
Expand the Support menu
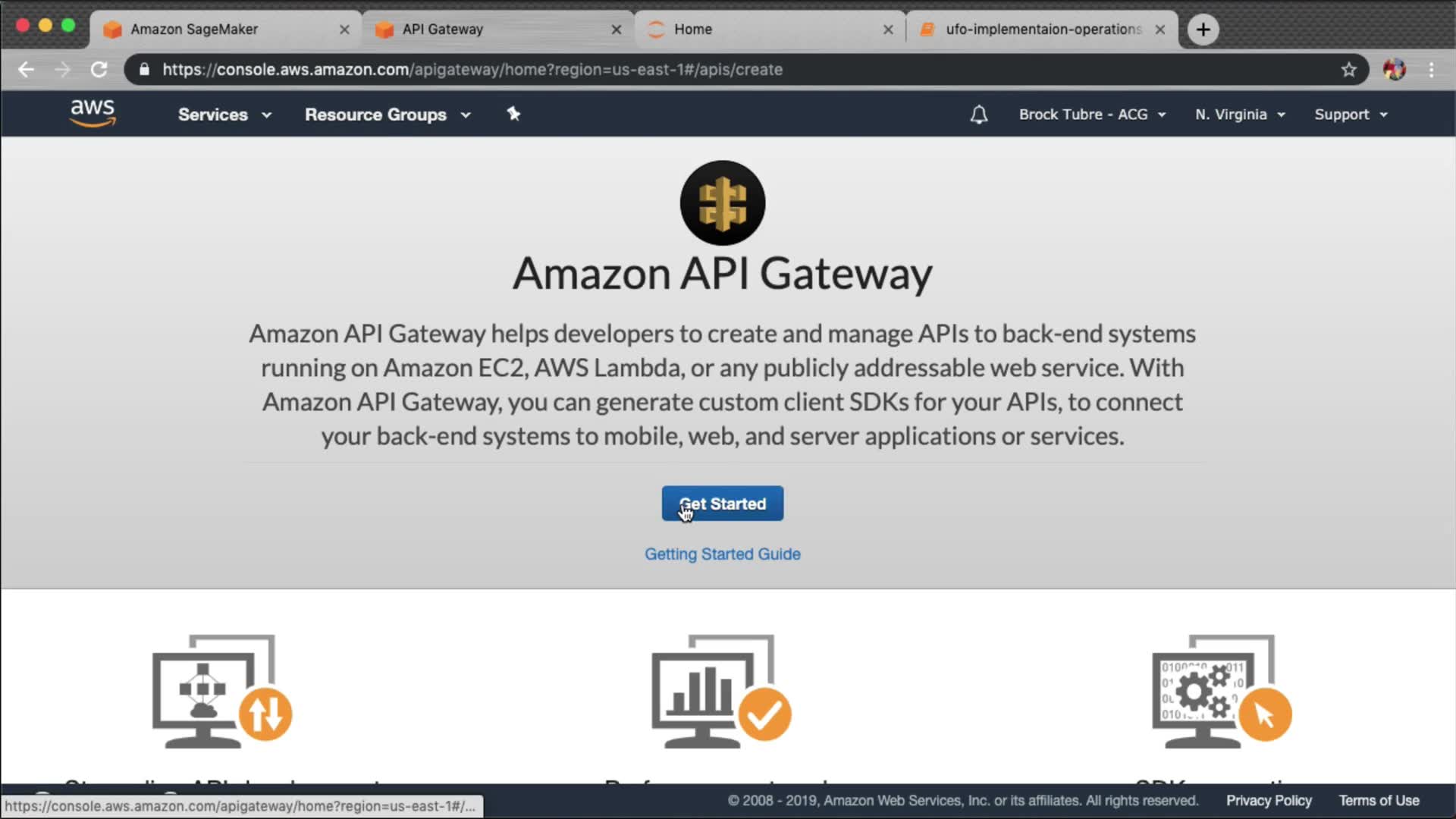pos(1350,115)
